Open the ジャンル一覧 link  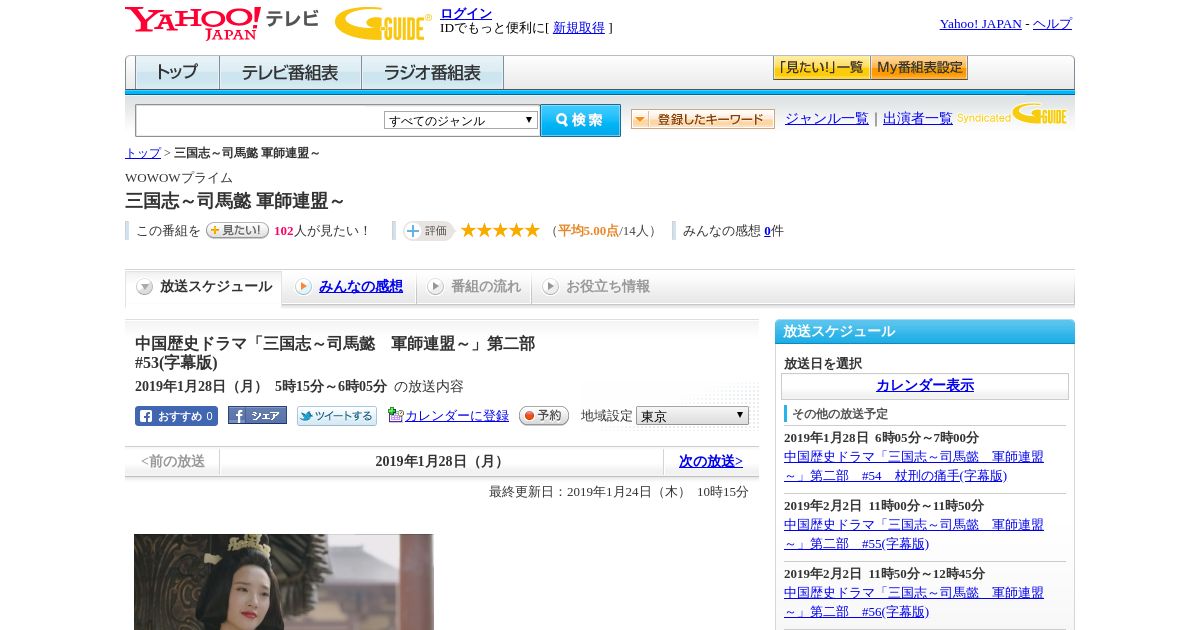click(827, 119)
